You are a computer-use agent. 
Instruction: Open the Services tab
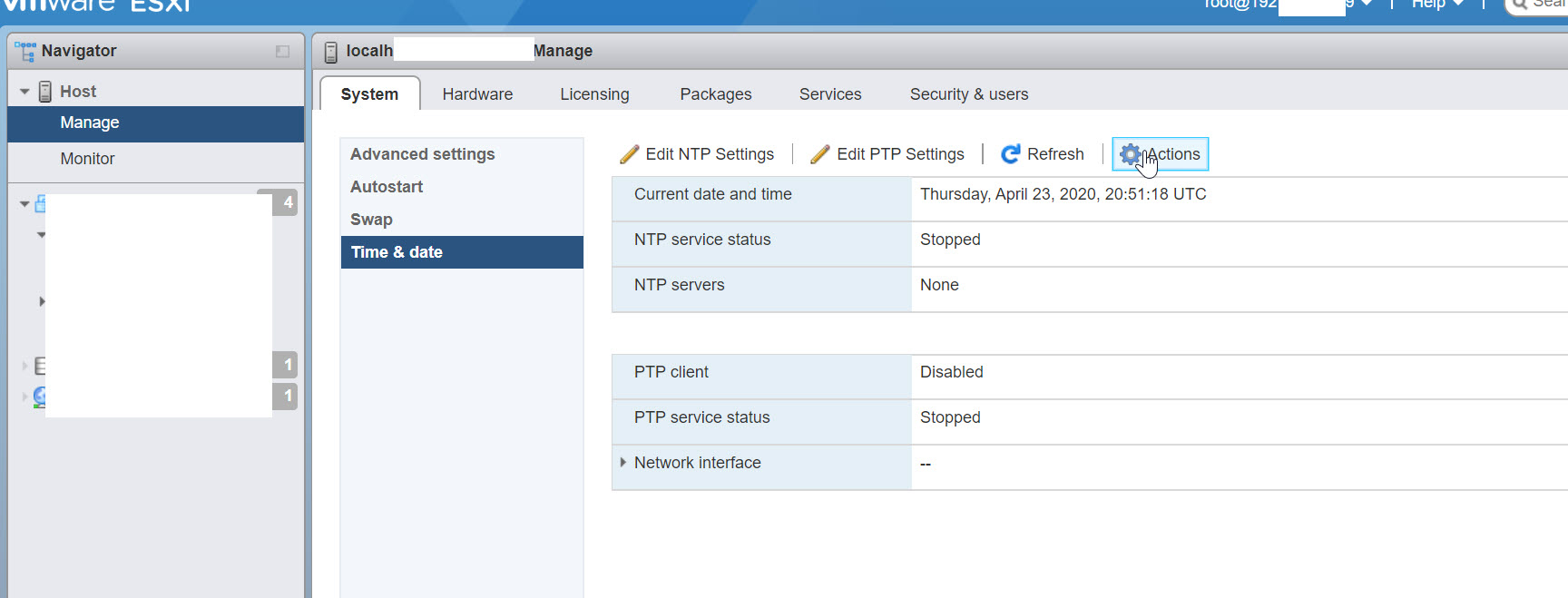pyautogui.click(x=829, y=94)
